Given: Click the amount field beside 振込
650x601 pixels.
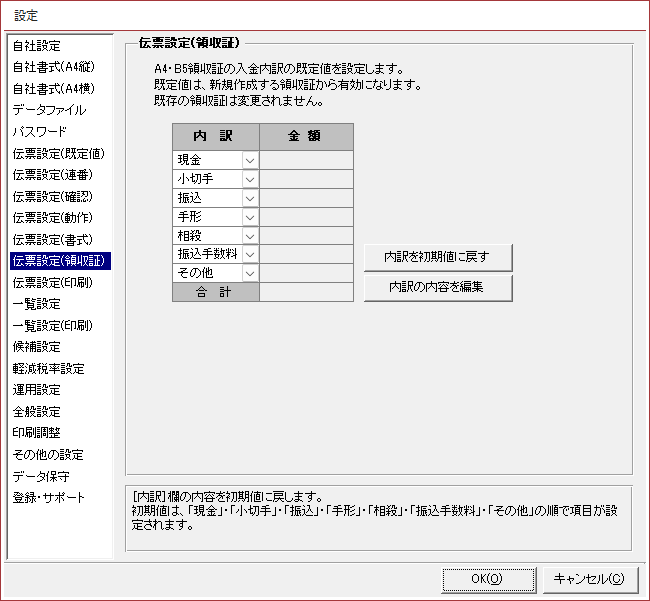Looking at the screenshot, I should tap(306, 198).
